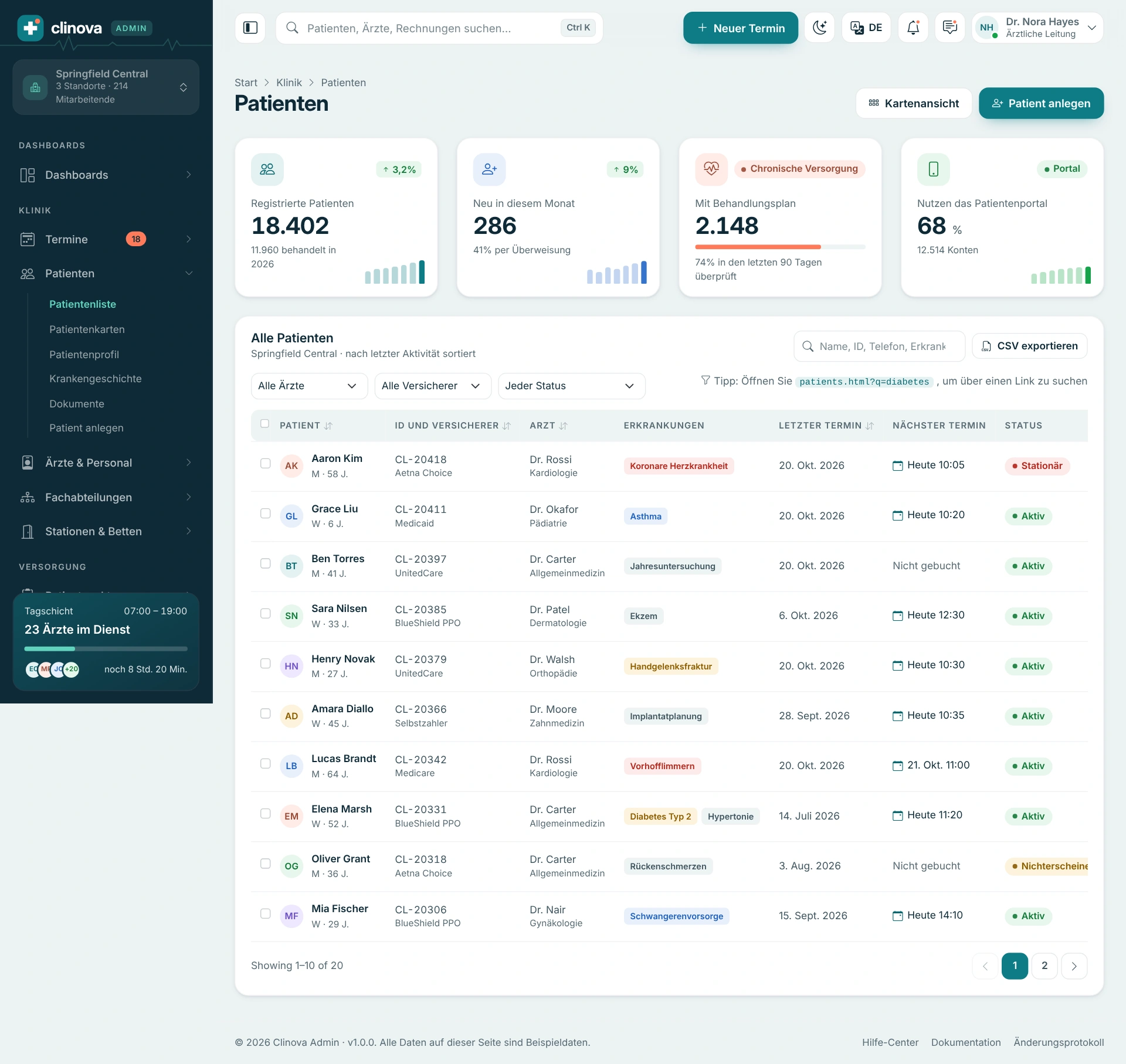Click the heart icon in Behandlungsplan card
Image resolution: width=1126 pixels, height=1064 pixels.
(x=711, y=169)
